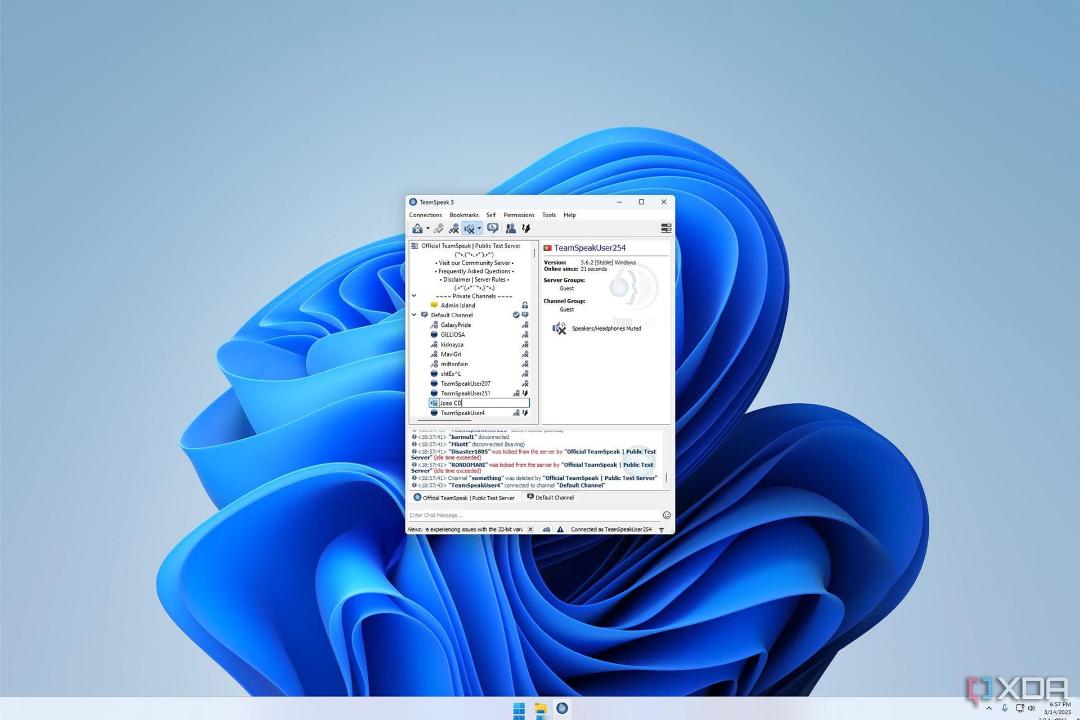Image resolution: width=1080 pixels, height=720 pixels.
Task: Click the Visit our Community Server channel
Action: point(475,263)
